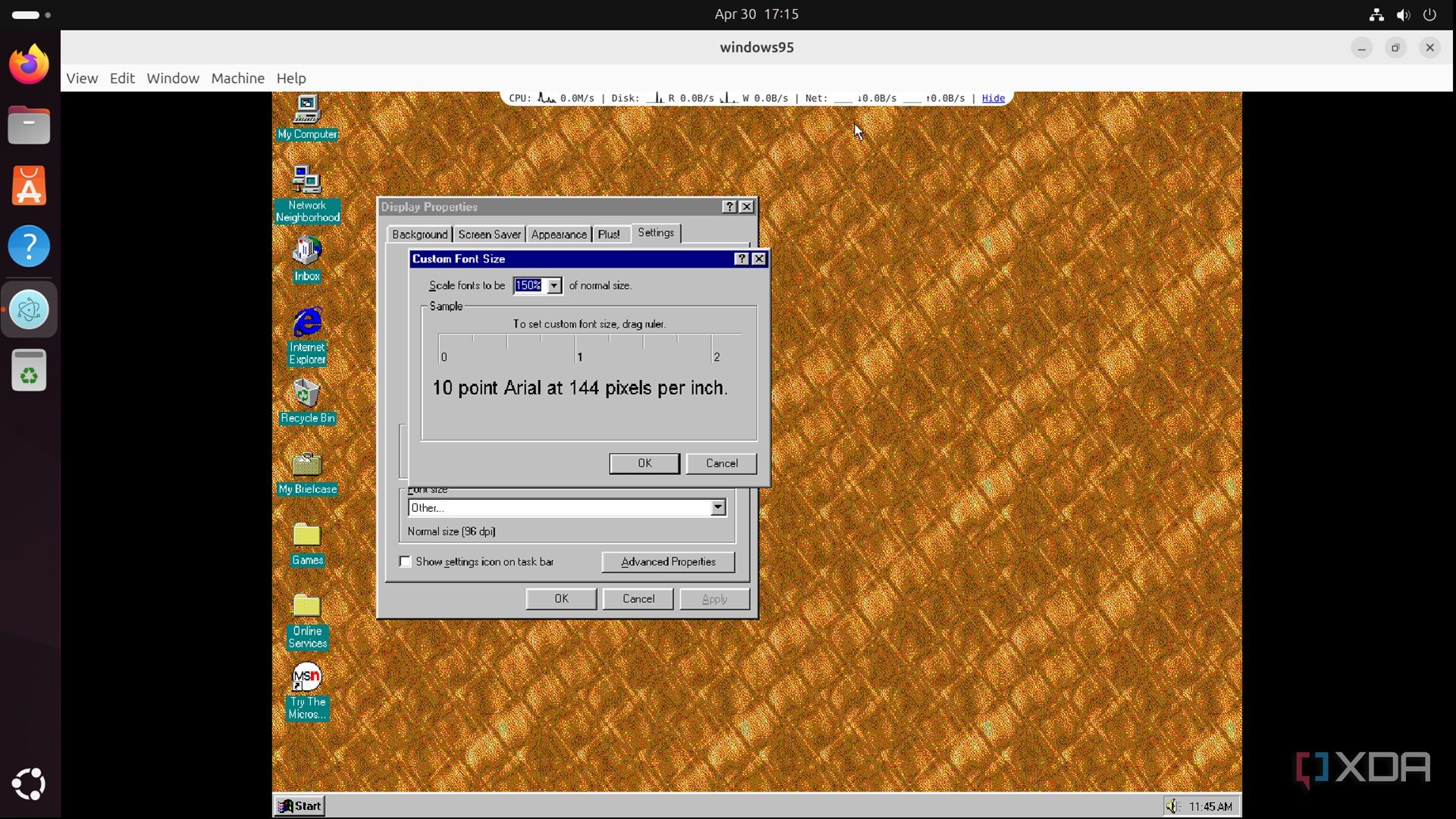
Task: Open Help from the Ubuntu dock
Action: point(29,246)
